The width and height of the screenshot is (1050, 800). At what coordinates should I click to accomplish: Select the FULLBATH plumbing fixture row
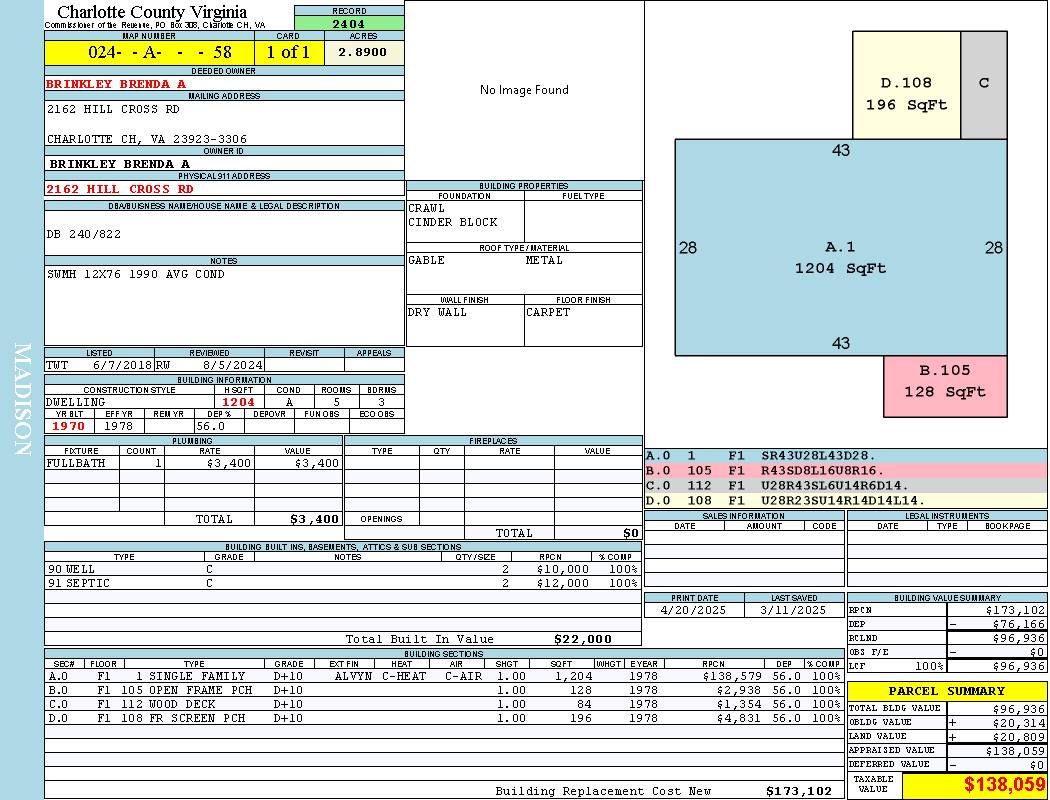(194, 463)
